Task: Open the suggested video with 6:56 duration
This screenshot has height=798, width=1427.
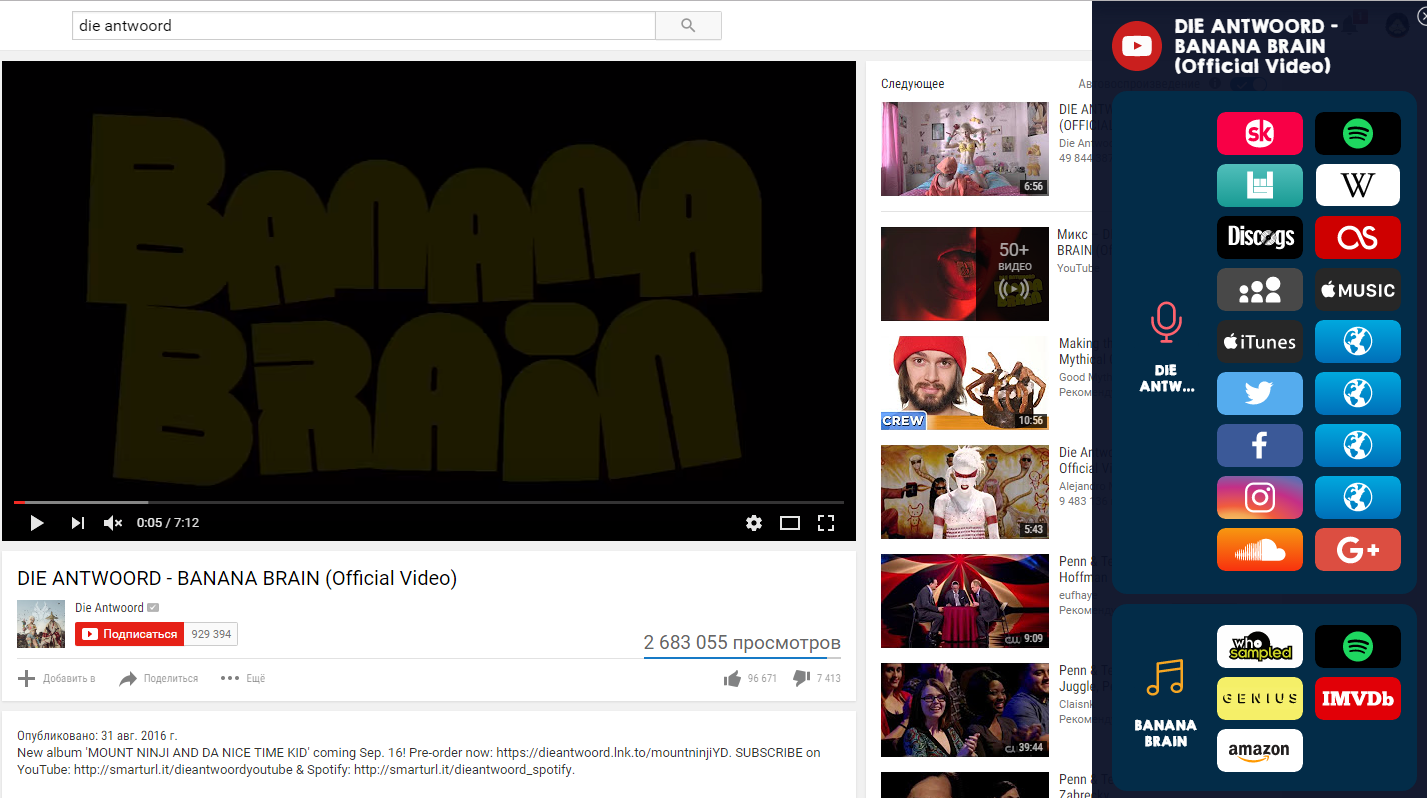Action: pyautogui.click(x=965, y=149)
